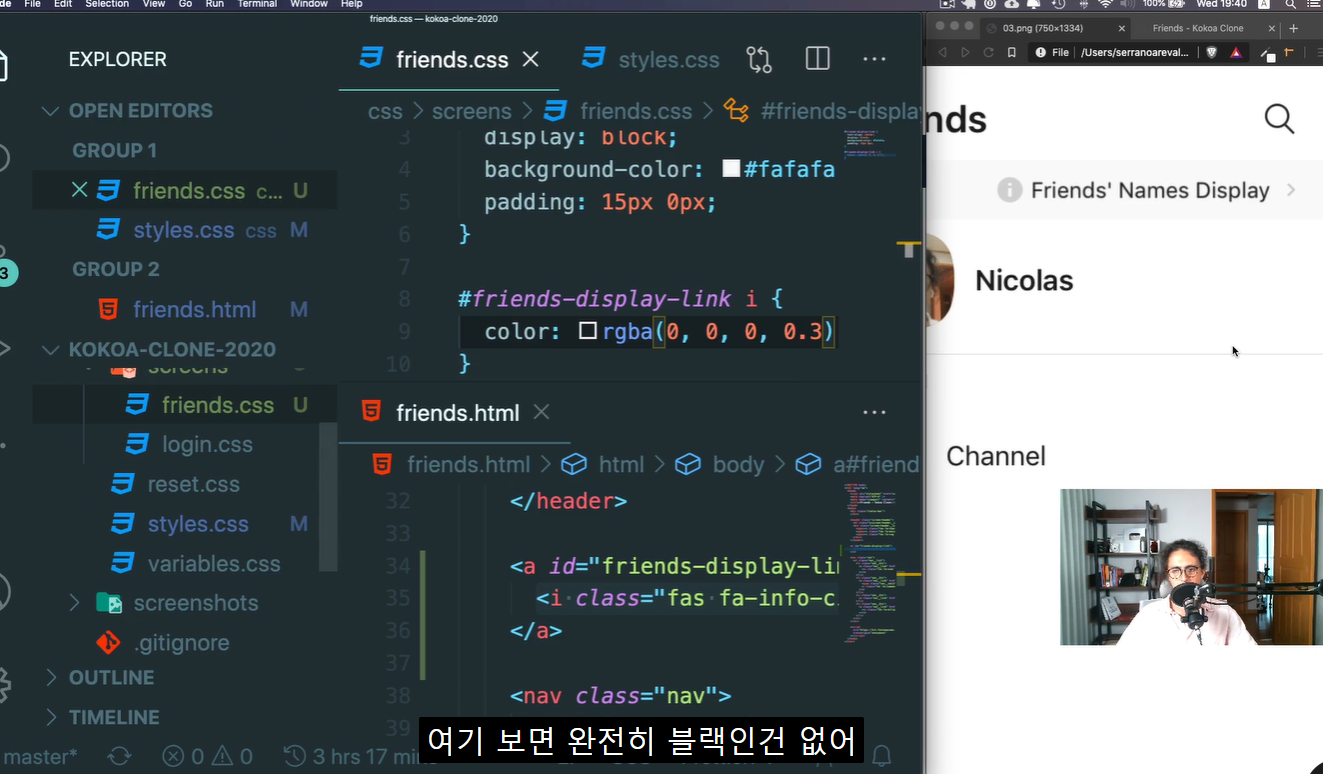Viewport: 1323px width, 774px height.
Task: Open the Terminal menu
Action: 257,4
